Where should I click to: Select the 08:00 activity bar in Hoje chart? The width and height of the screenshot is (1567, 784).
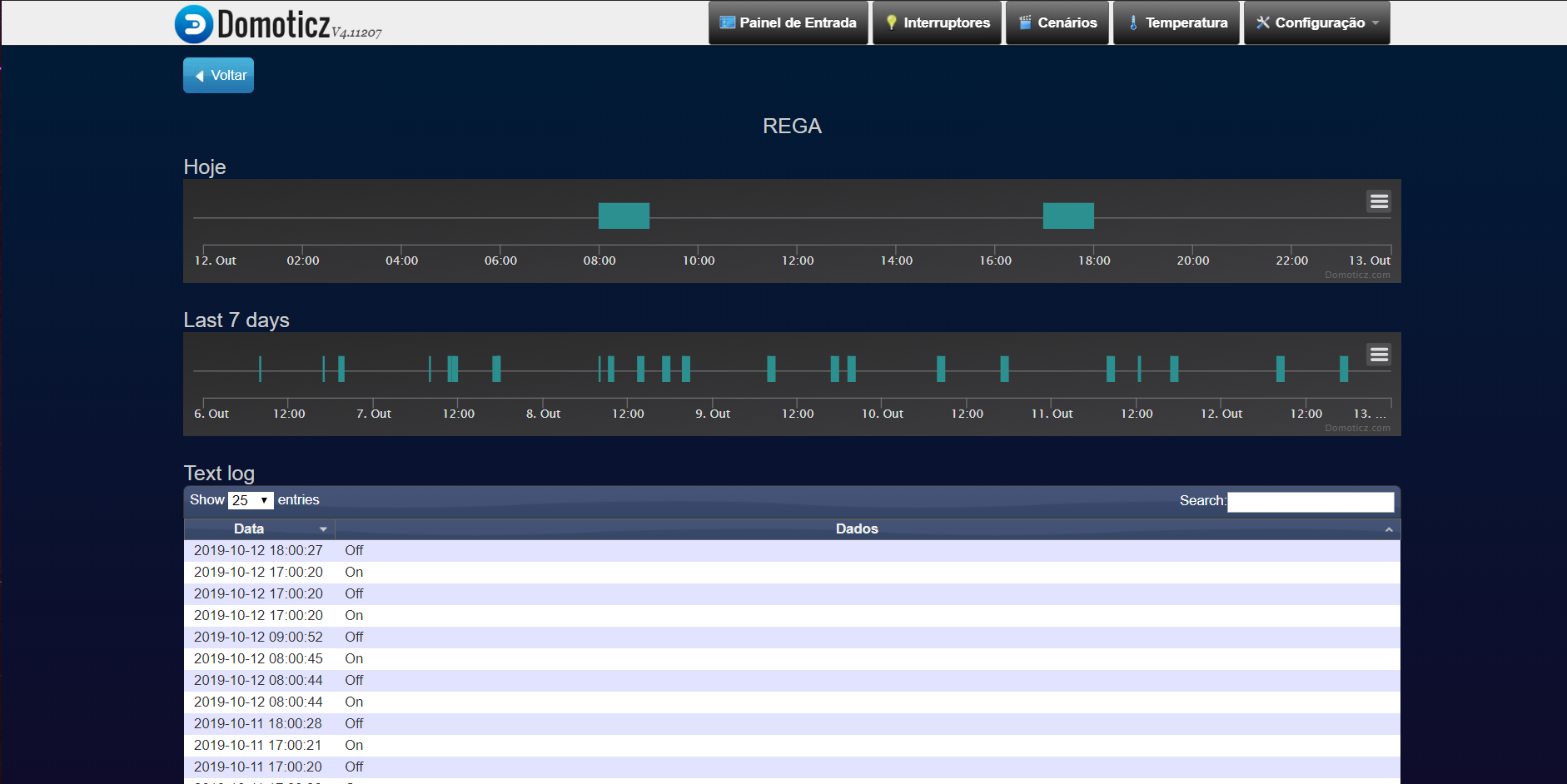pyautogui.click(x=624, y=216)
